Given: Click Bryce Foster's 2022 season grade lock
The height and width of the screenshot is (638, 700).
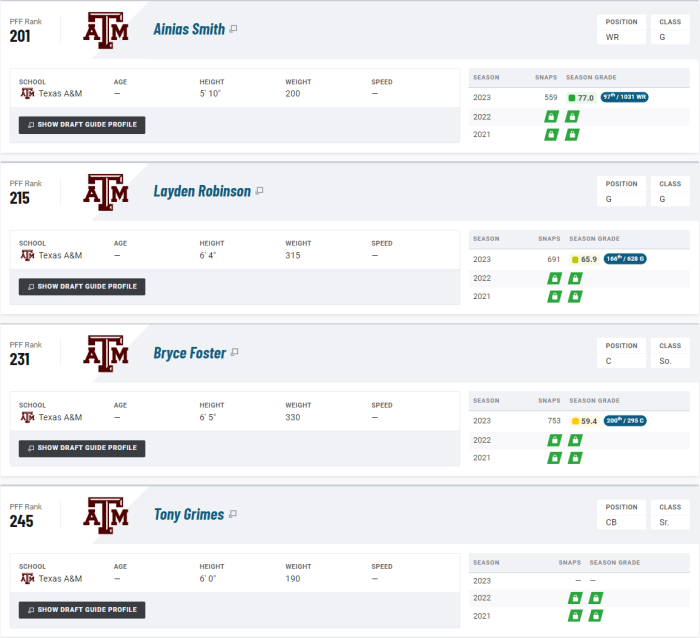Looking at the screenshot, I should coord(575,440).
